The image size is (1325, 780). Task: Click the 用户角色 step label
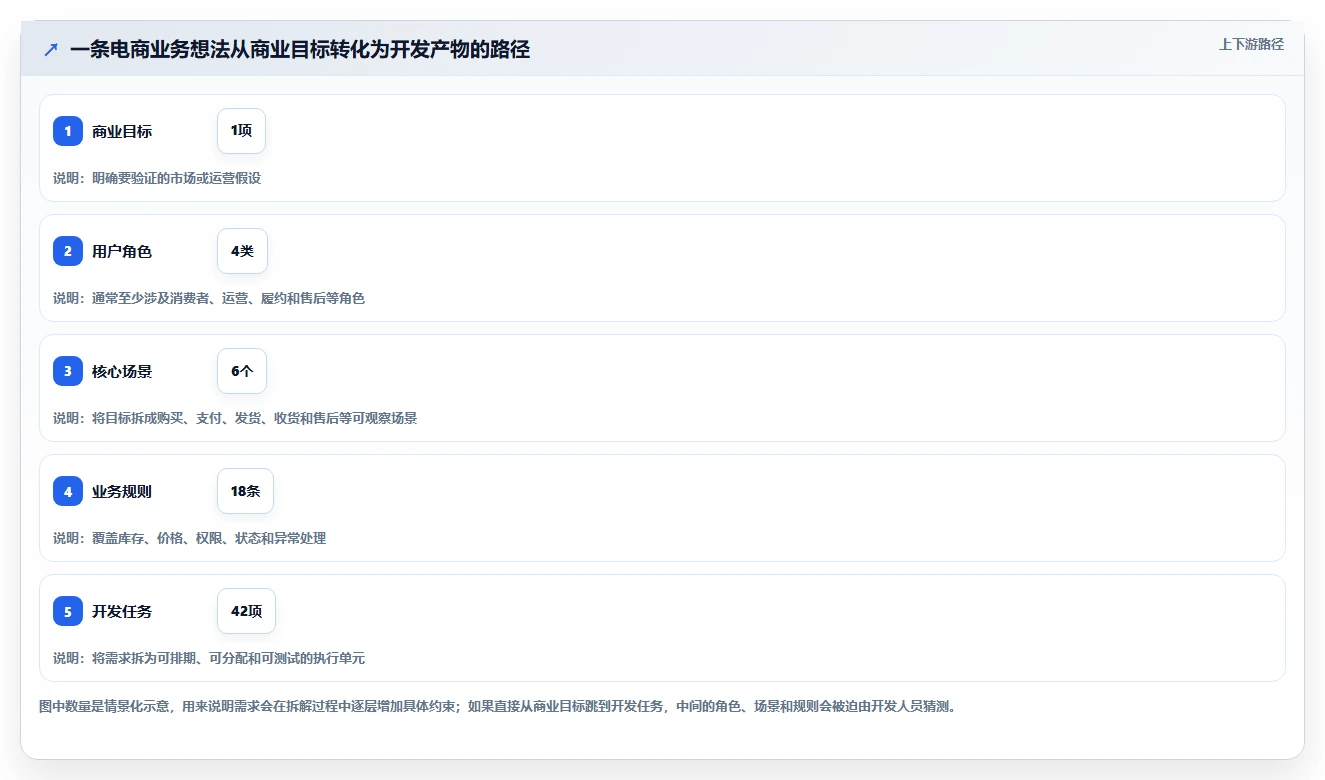coord(122,251)
